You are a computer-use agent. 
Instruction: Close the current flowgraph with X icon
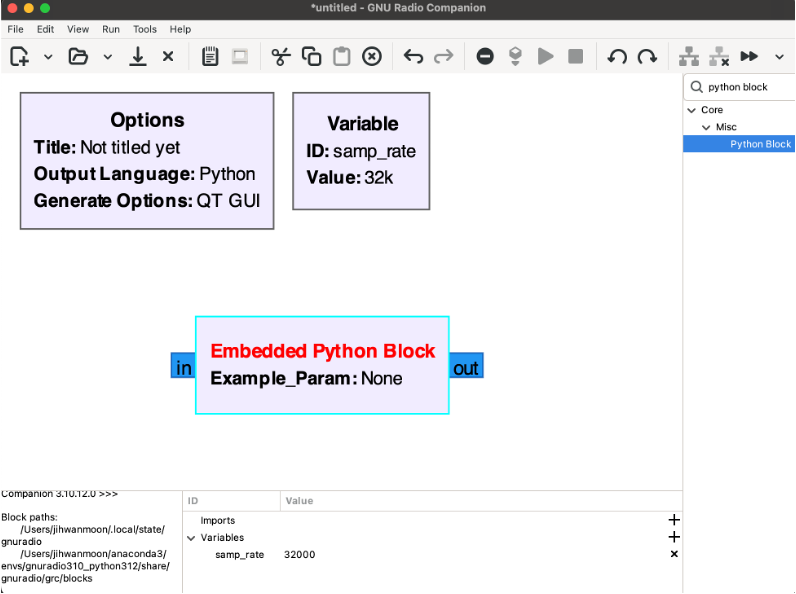click(168, 56)
